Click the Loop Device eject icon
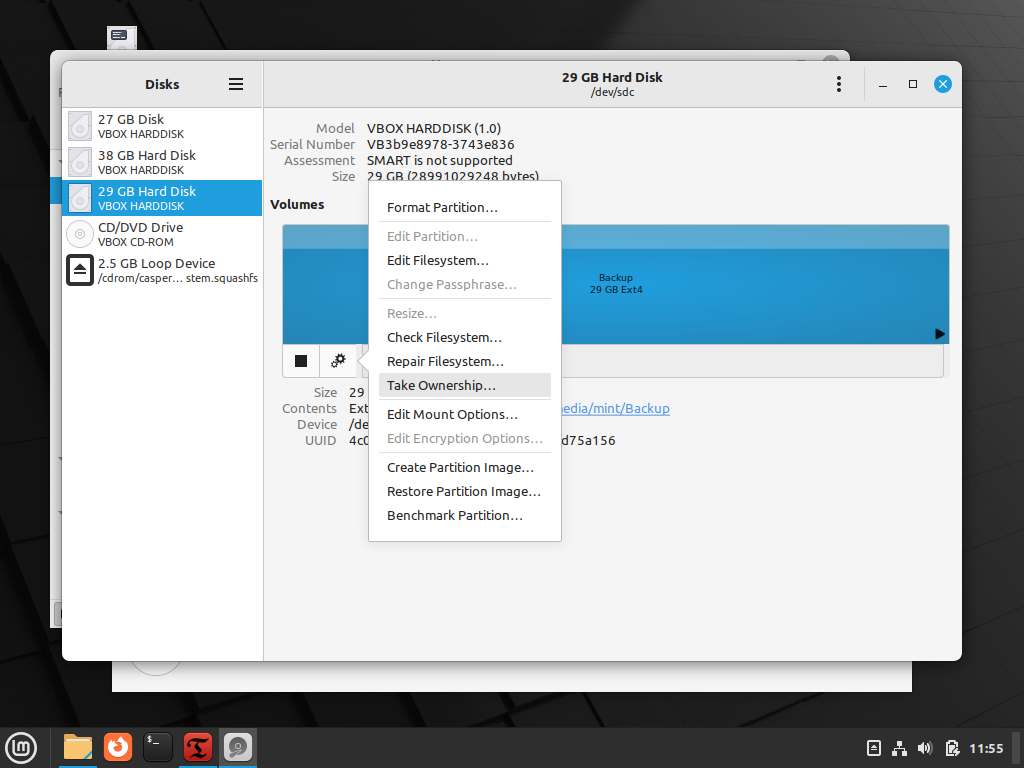 pos(80,270)
